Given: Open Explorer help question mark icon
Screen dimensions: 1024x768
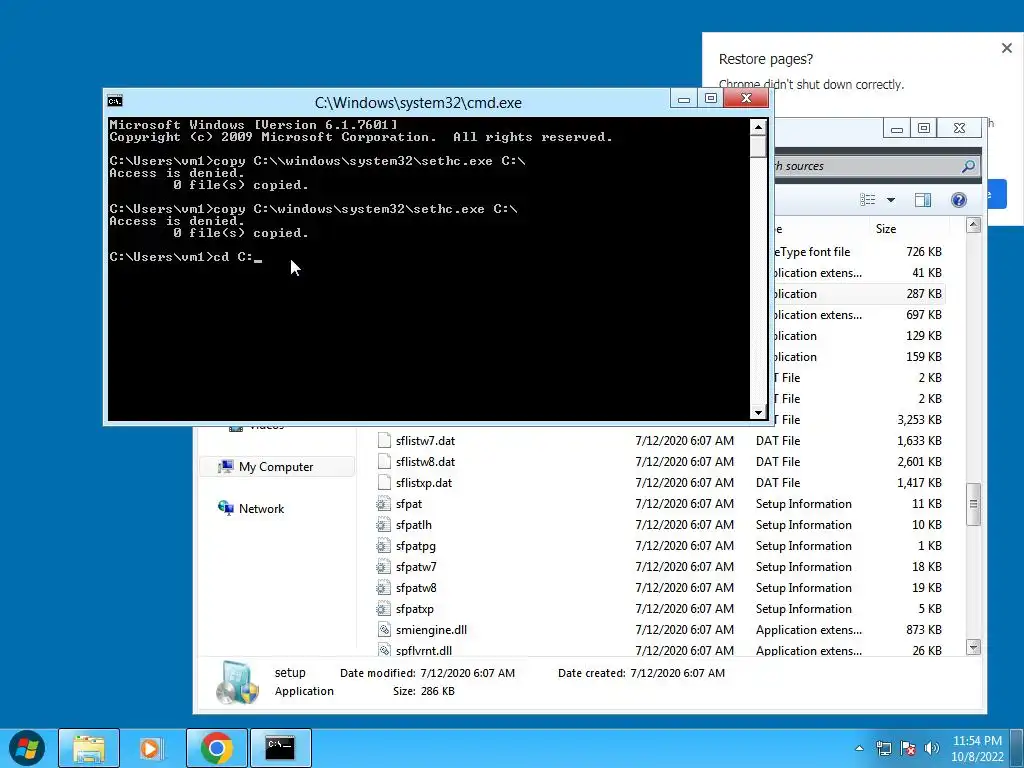Looking at the screenshot, I should [x=959, y=200].
